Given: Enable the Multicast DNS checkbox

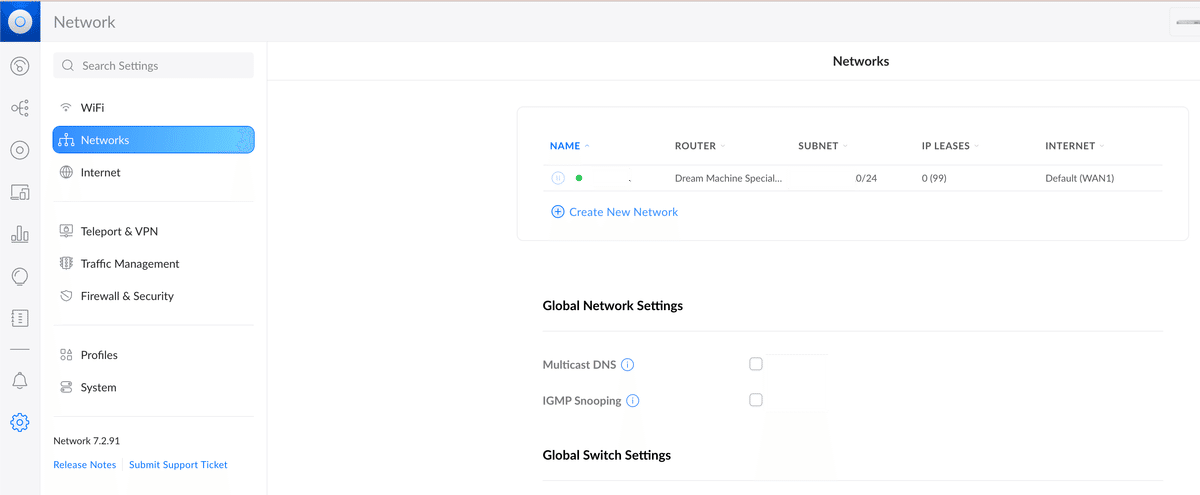Looking at the screenshot, I should pyautogui.click(x=756, y=364).
